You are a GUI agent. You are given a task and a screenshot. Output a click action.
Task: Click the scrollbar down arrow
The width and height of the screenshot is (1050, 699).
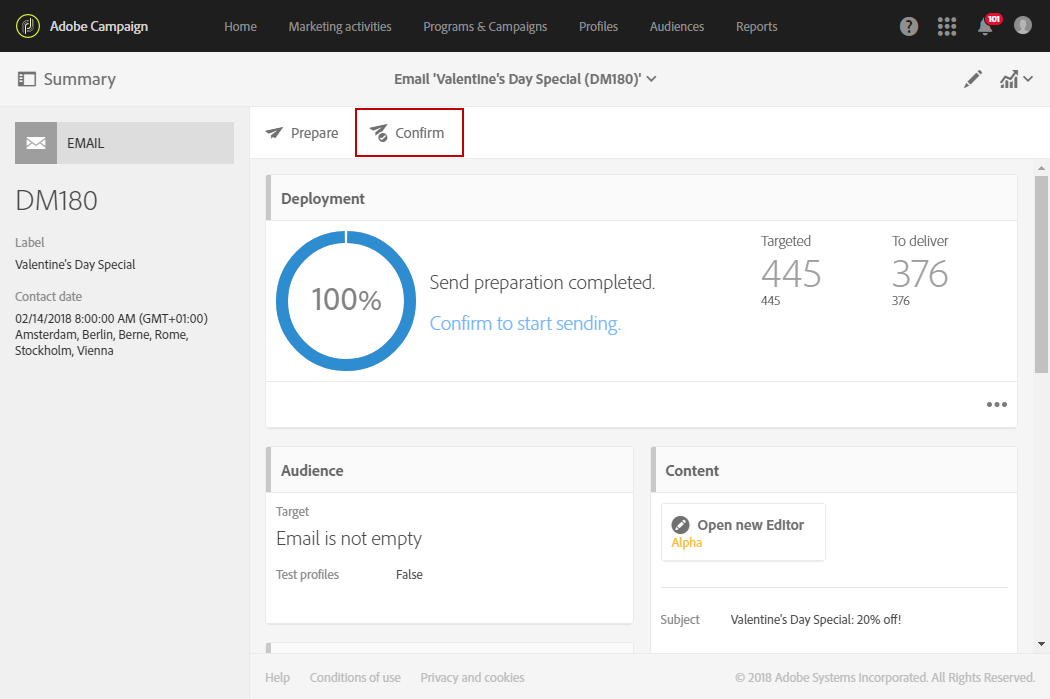[x=1041, y=644]
